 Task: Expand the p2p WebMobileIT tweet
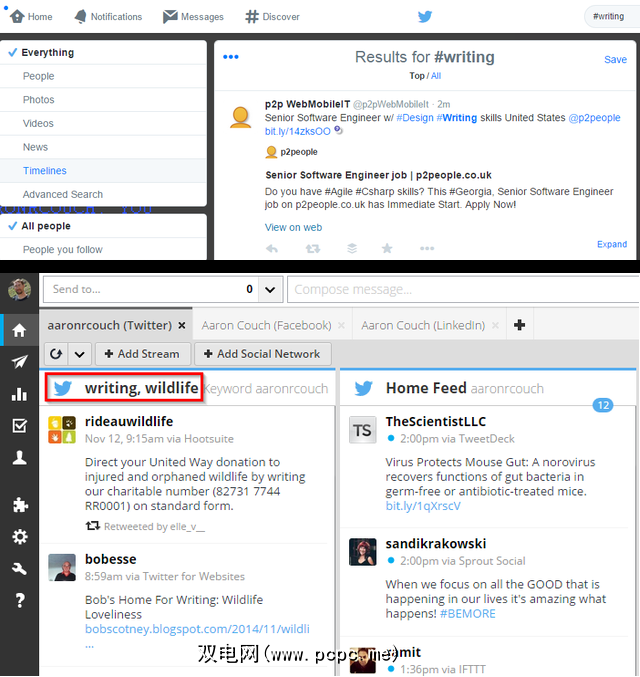point(612,244)
